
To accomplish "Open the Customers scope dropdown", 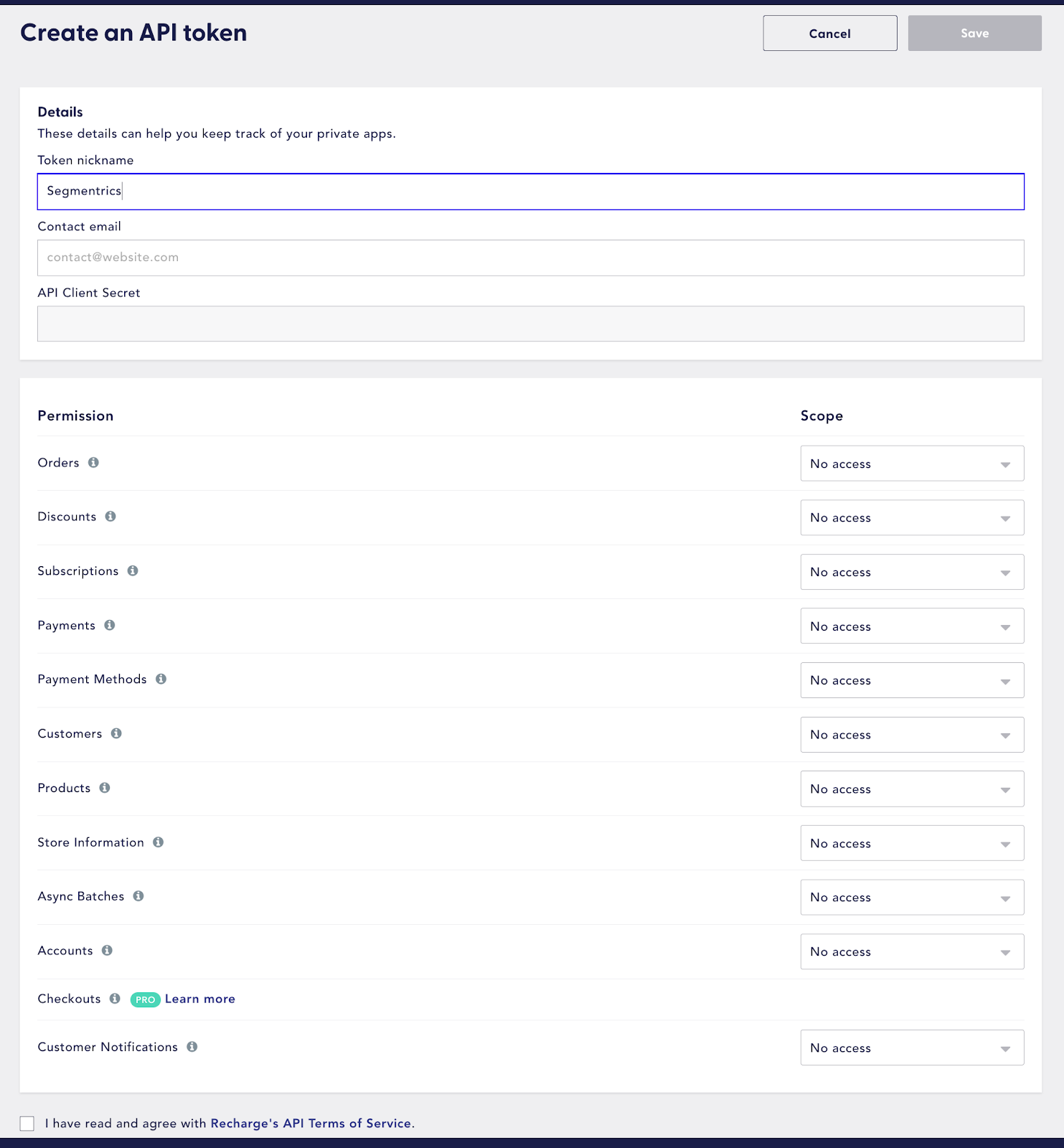I will click(x=911, y=735).
